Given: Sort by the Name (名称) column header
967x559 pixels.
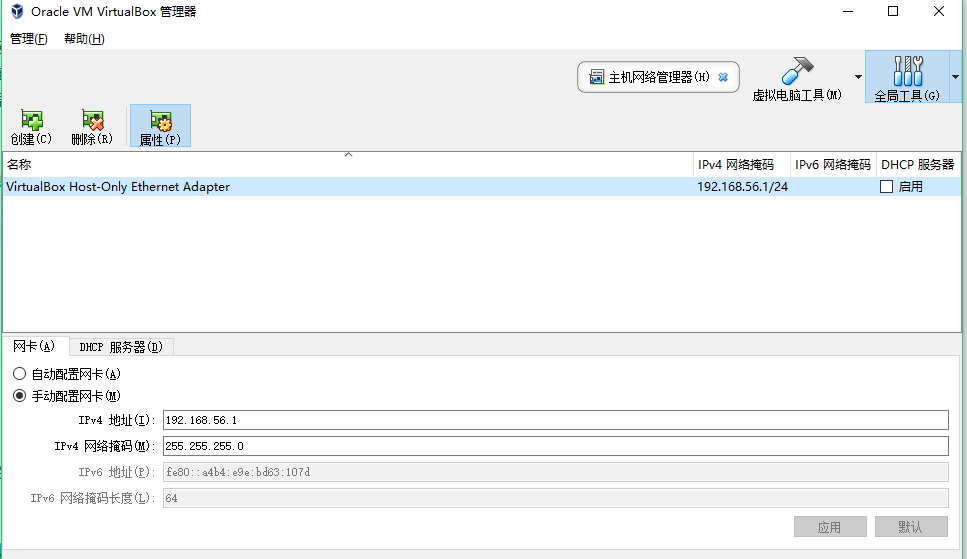Looking at the screenshot, I should pos(348,165).
